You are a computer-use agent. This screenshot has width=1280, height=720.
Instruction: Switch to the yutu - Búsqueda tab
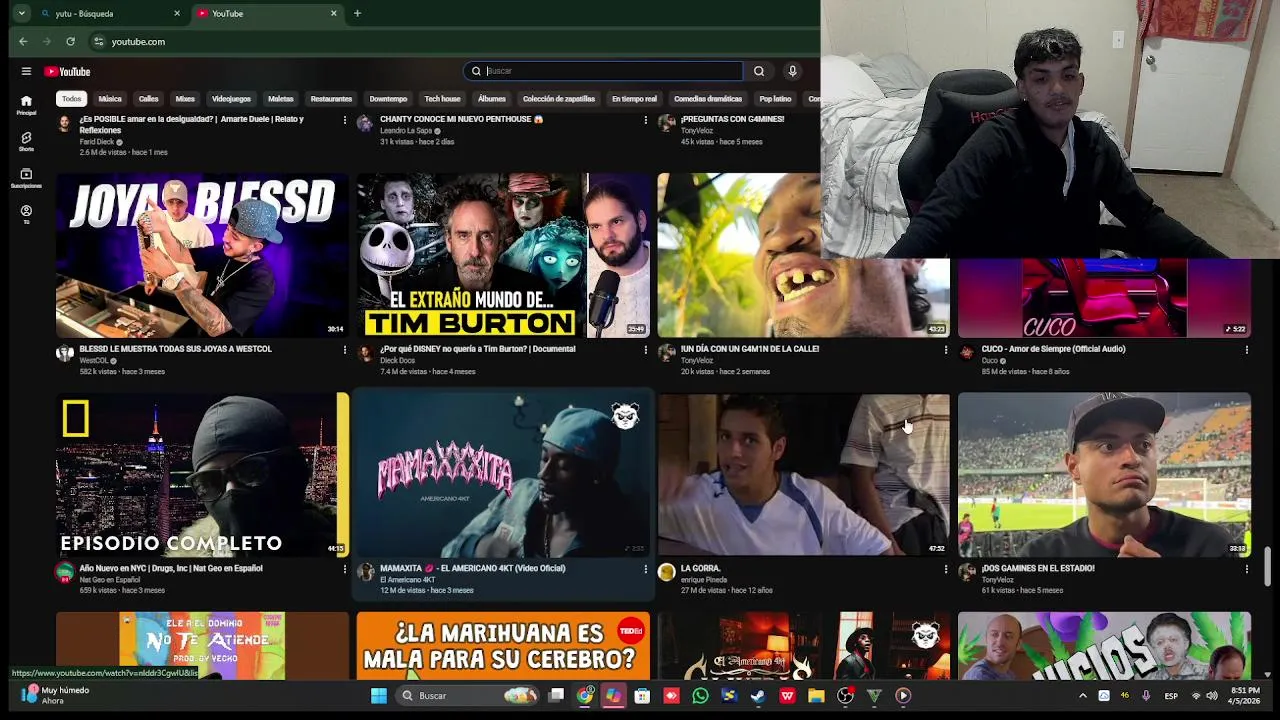[x=110, y=13]
